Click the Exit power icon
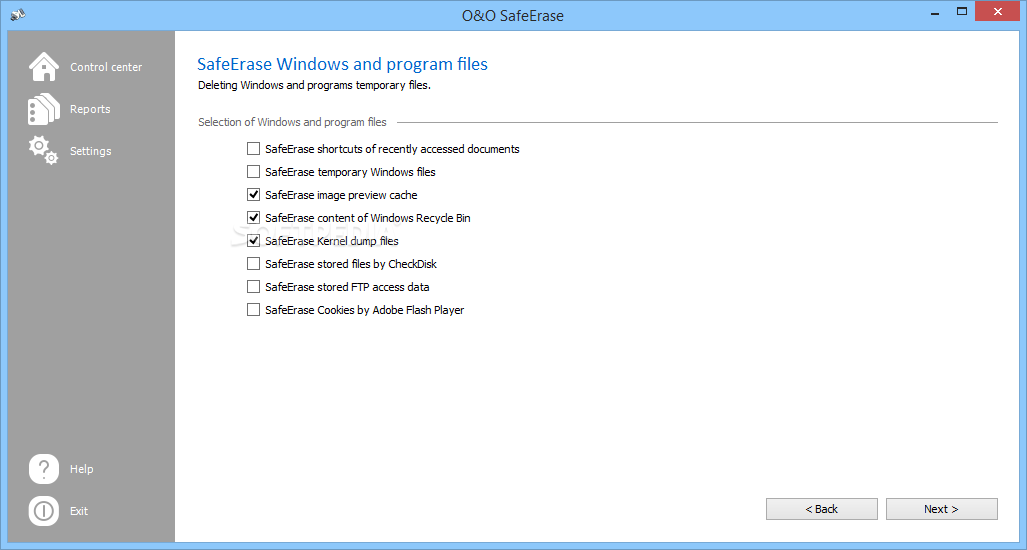This screenshot has width=1027, height=550. (x=44, y=511)
